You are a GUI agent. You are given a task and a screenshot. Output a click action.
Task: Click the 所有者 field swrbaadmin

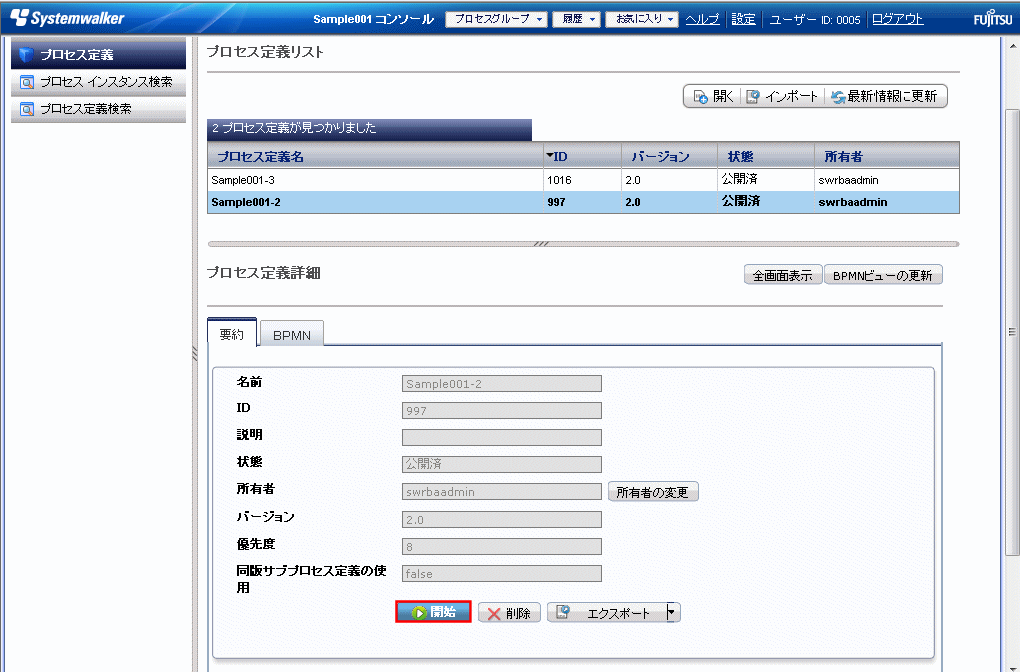[x=502, y=491]
